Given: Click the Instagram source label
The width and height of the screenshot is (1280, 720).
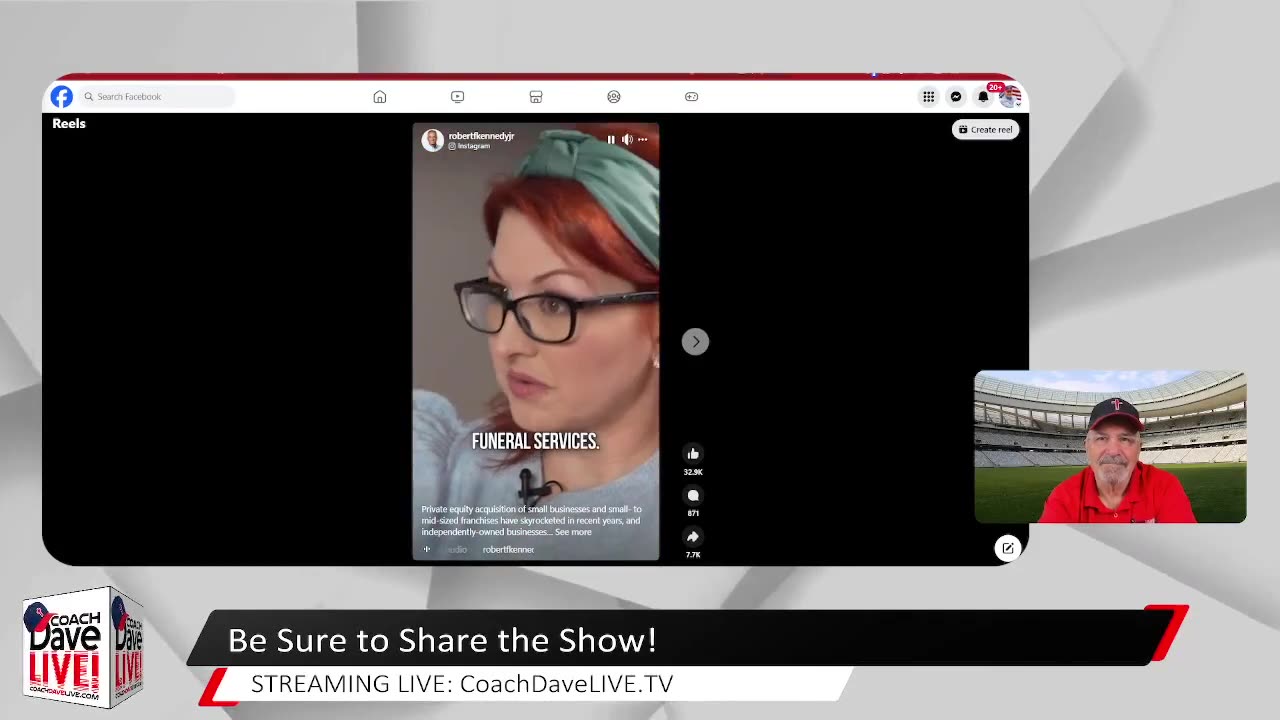Looking at the screenshot, I should 469,146.
